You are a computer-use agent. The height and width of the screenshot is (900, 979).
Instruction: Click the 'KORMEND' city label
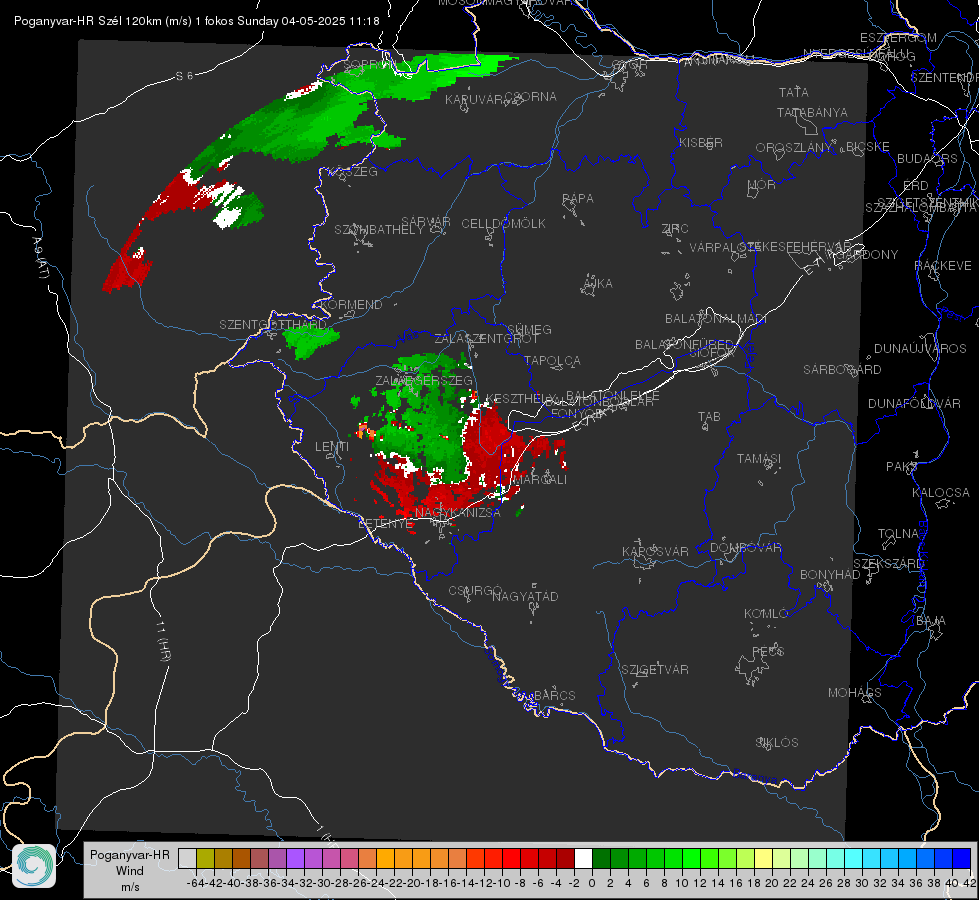click(x=351, y=305)
